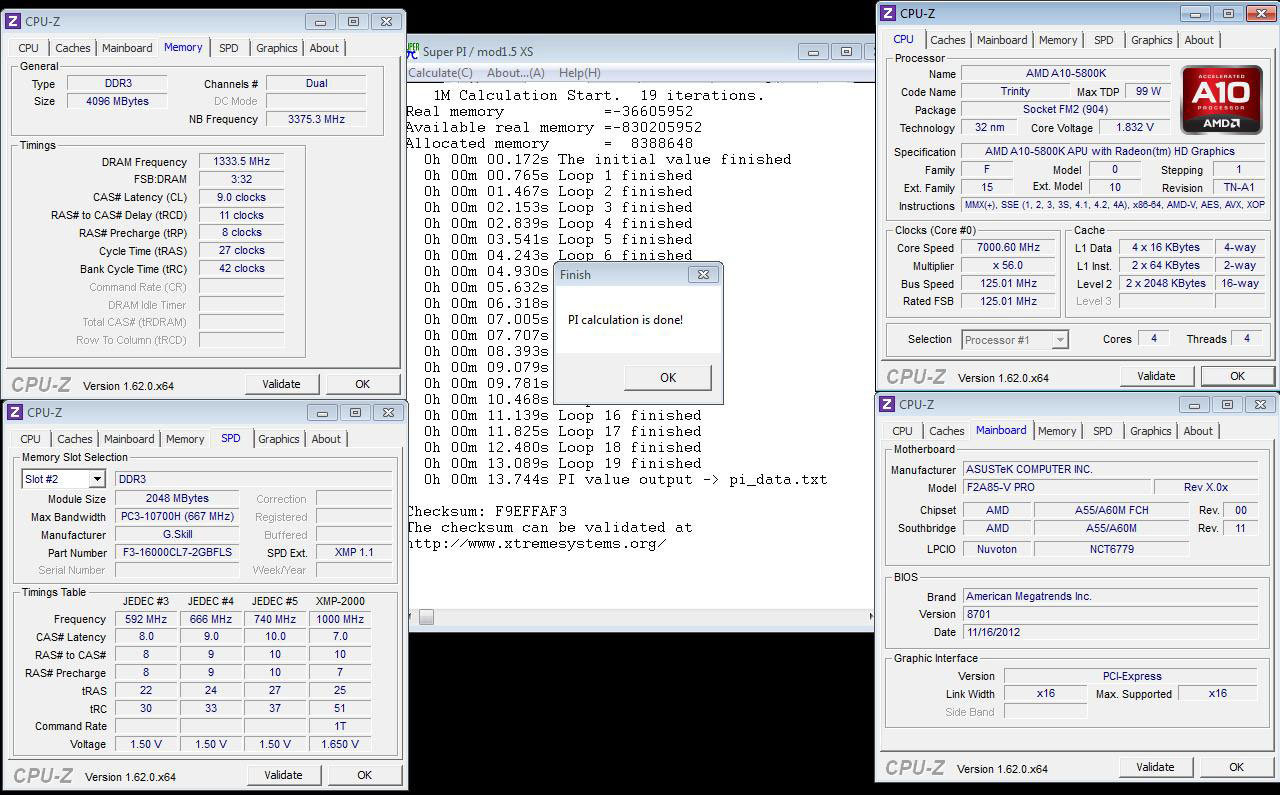Click the CPU-Z icon in the CPU window title bar
1280x795 pixels.
pyautogui.click(x=887, y=13)
